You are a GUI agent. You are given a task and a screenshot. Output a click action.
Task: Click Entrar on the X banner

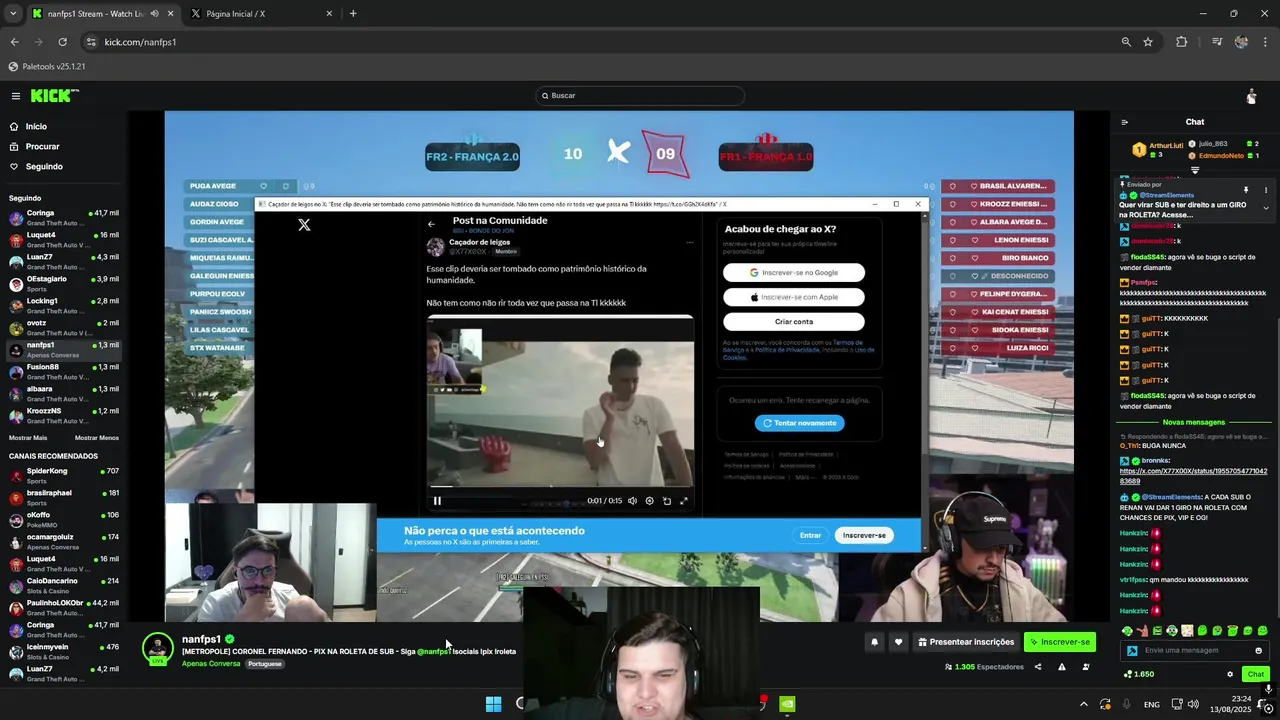coord(810,536)
